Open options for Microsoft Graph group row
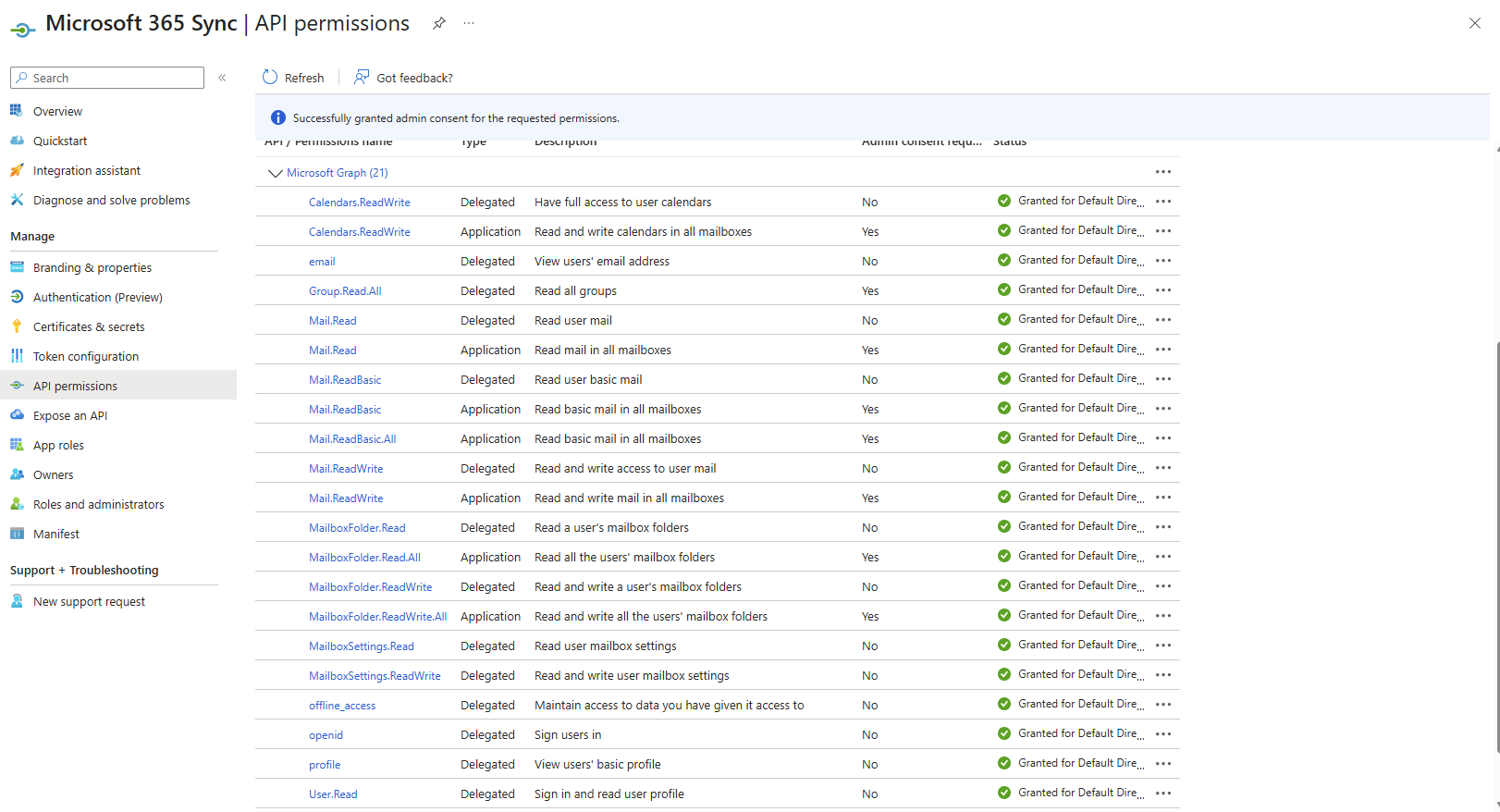The height and width of the screenshot is (812, 1500). (1163, 172)
